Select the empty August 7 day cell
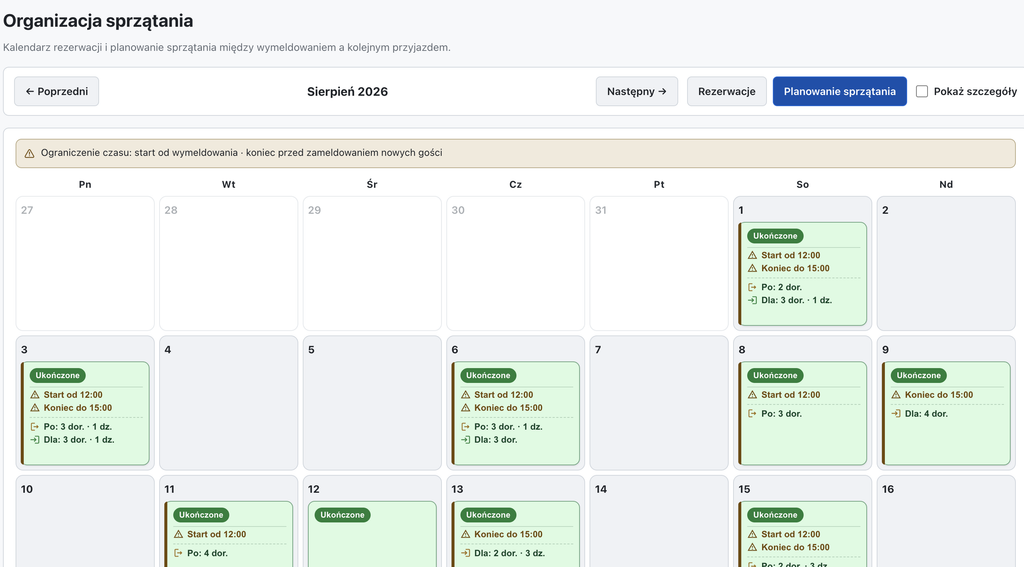 click(x=659, y=403)
